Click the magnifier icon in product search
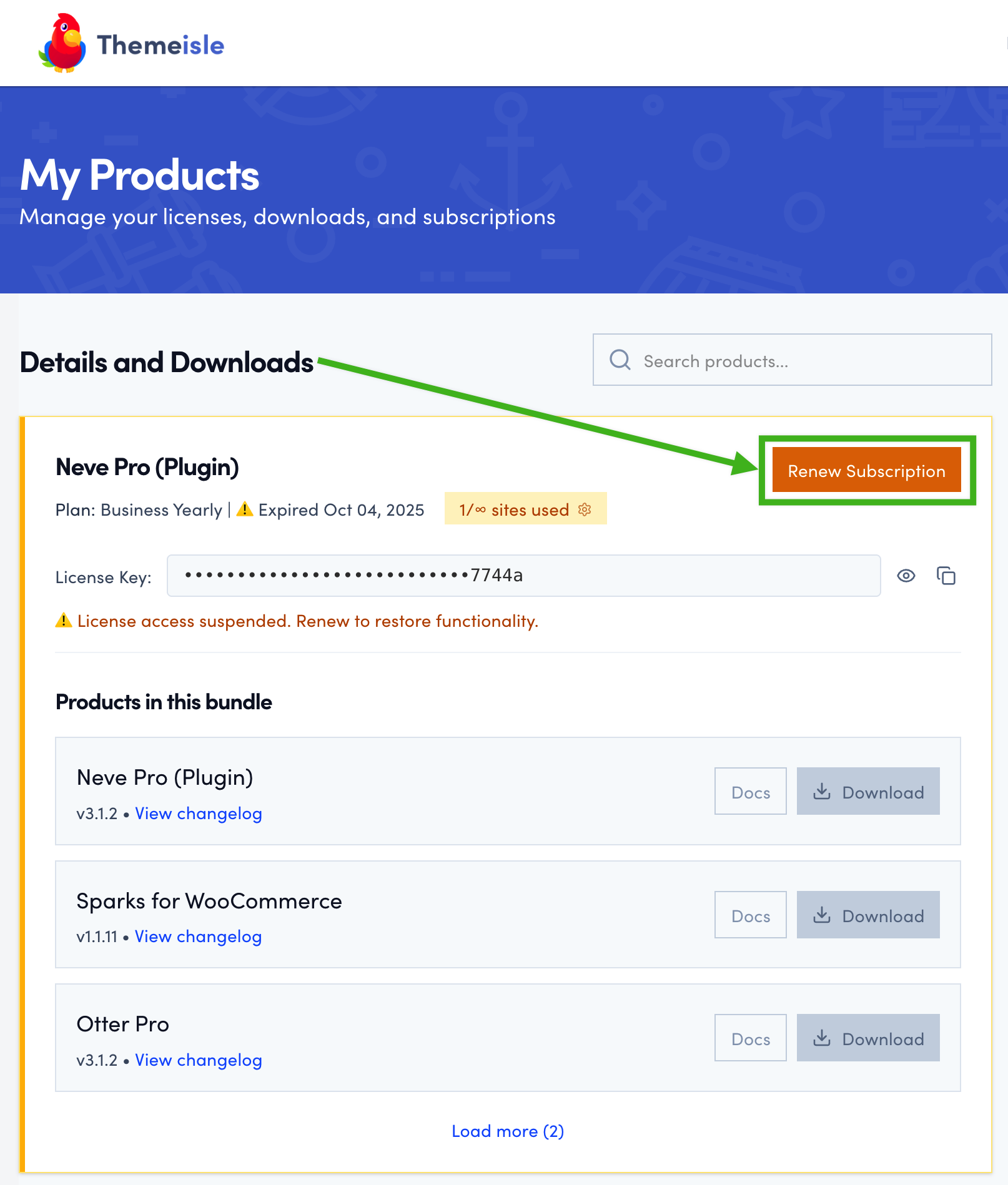Image resolution: width=1008 pixels, height=1185 pixels. click(620, 360)
